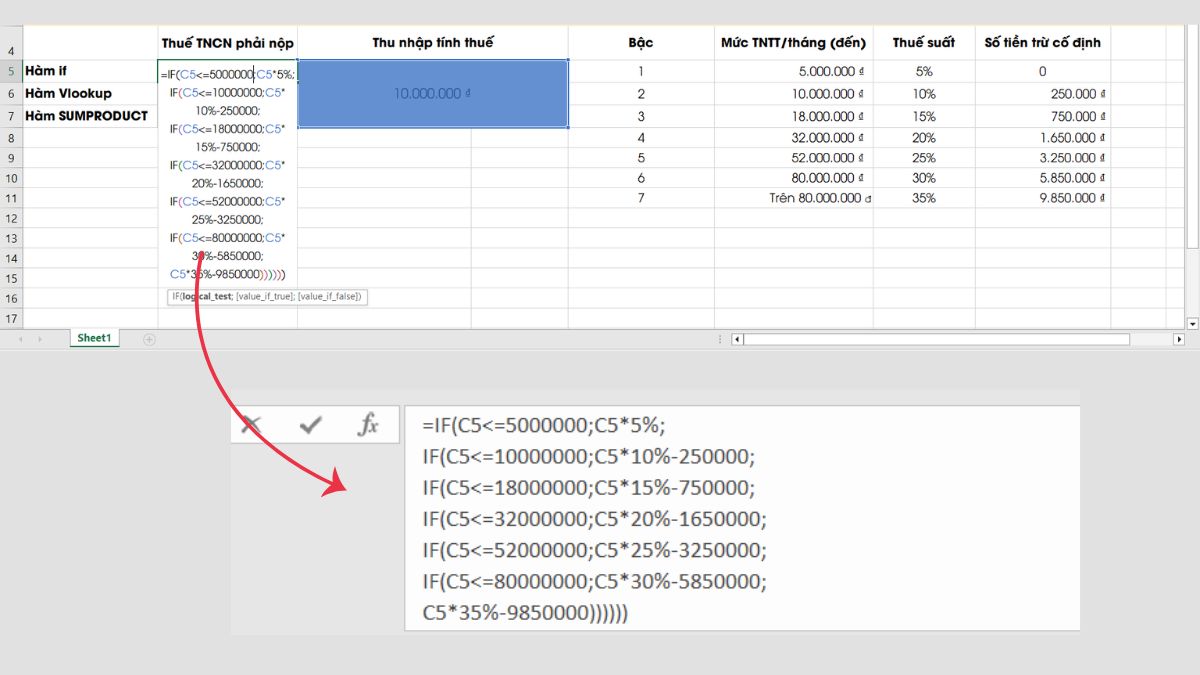Select the Mức TNTT/tháng (đến) header cell

click(794, 42)
